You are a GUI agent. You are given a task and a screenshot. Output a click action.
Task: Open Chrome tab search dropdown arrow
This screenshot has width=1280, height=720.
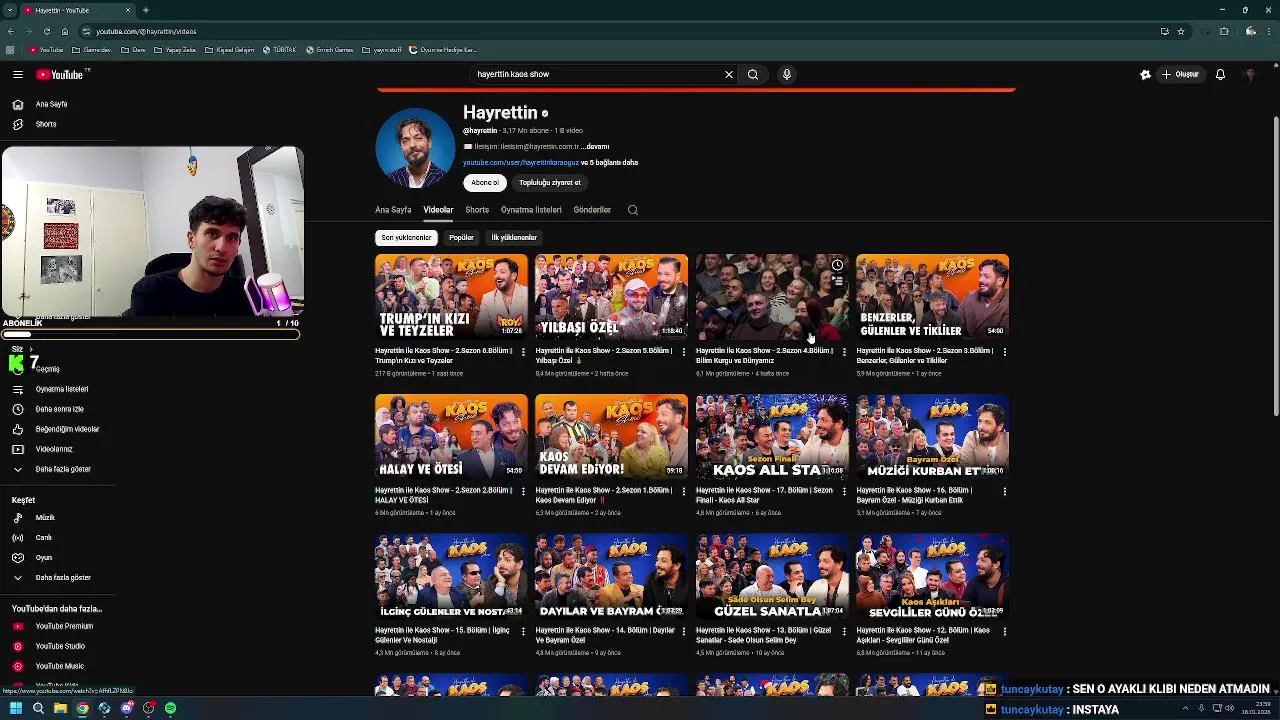pyautogui.click(x=9, y=10)
